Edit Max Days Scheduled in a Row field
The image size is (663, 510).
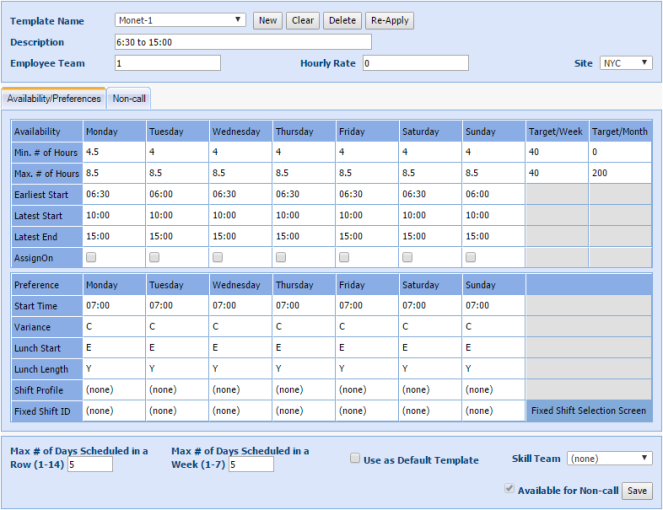click(90, 464)
